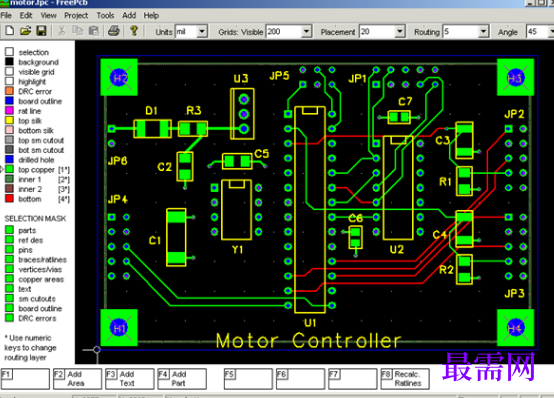Toggle text in selection mask
The image size is (554, 398).
click(x=9, y=289)
